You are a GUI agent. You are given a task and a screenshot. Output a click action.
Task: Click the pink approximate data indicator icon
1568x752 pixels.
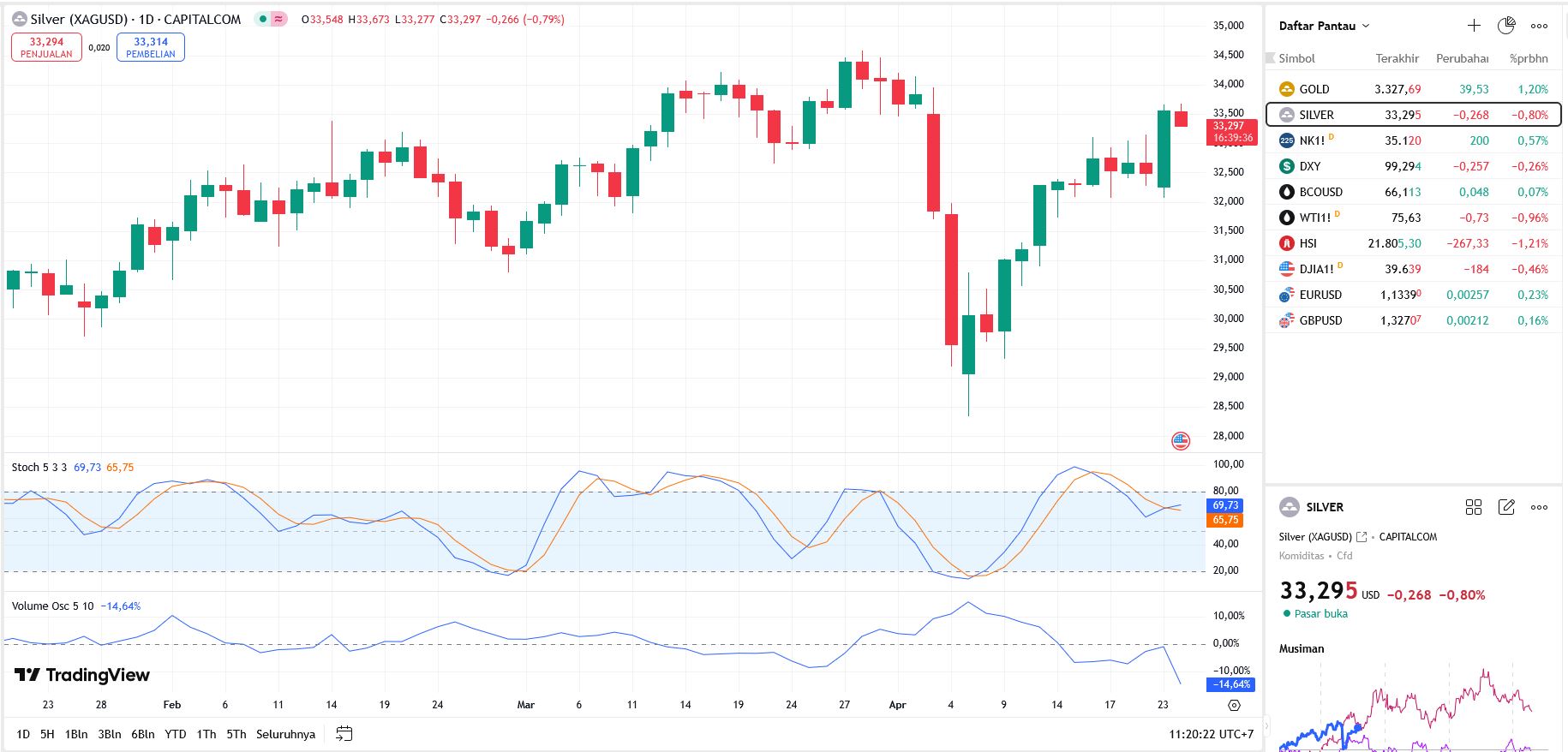click(278, 19)
